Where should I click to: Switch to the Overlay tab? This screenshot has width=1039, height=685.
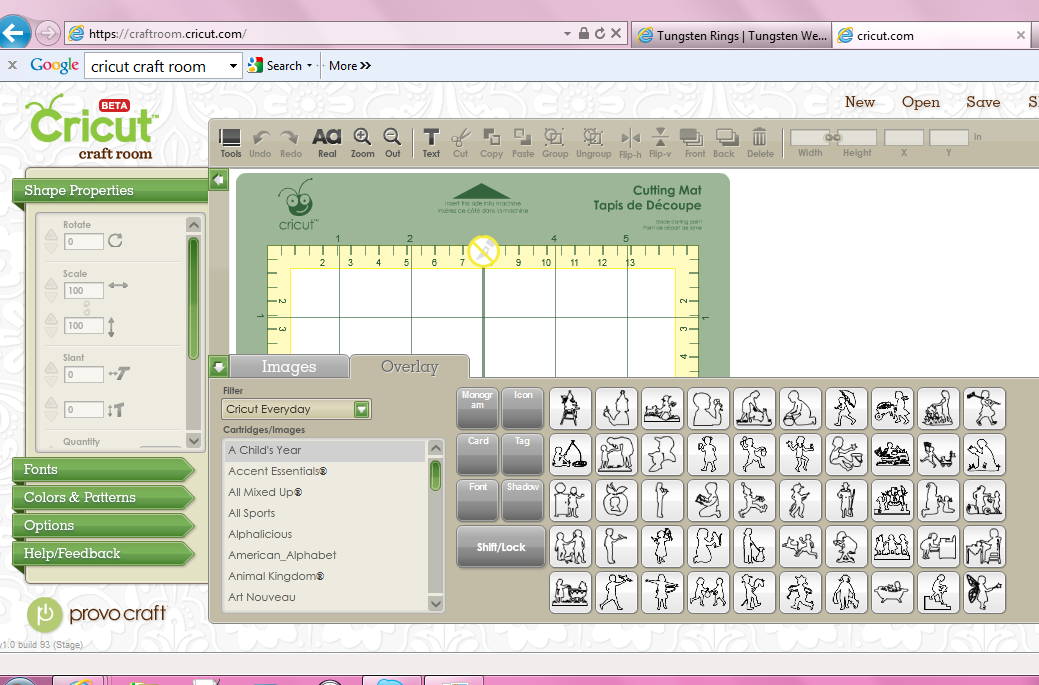tap(410, 366)
